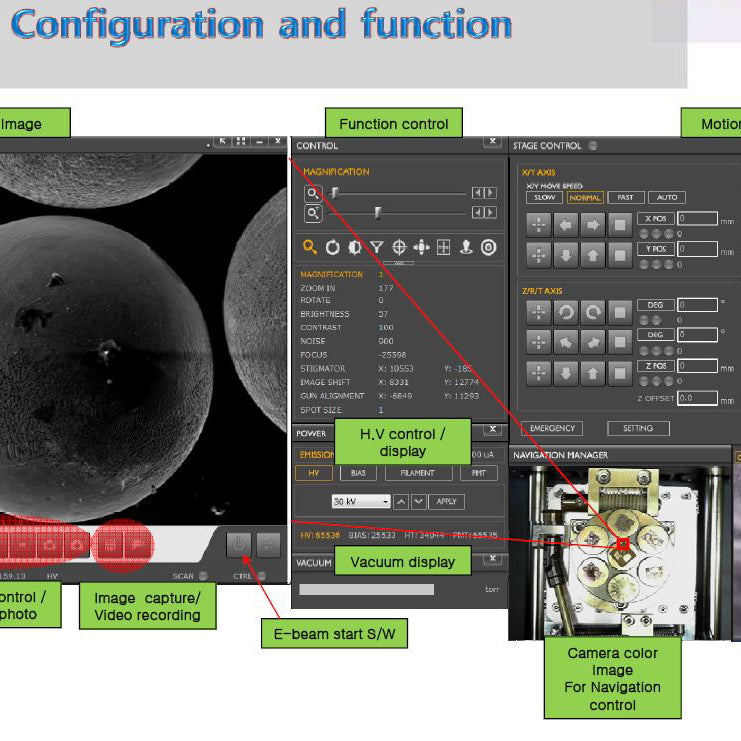741x741 pixels.
Task: Select the magnifier icon in the function toolbar
Action: (310, 247)
